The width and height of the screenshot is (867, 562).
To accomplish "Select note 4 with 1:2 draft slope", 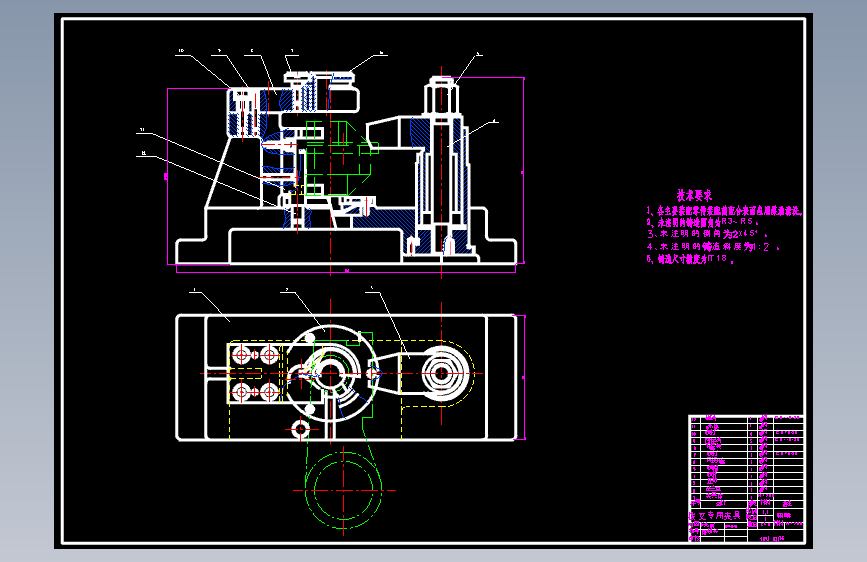I will (x=713, y=247).
